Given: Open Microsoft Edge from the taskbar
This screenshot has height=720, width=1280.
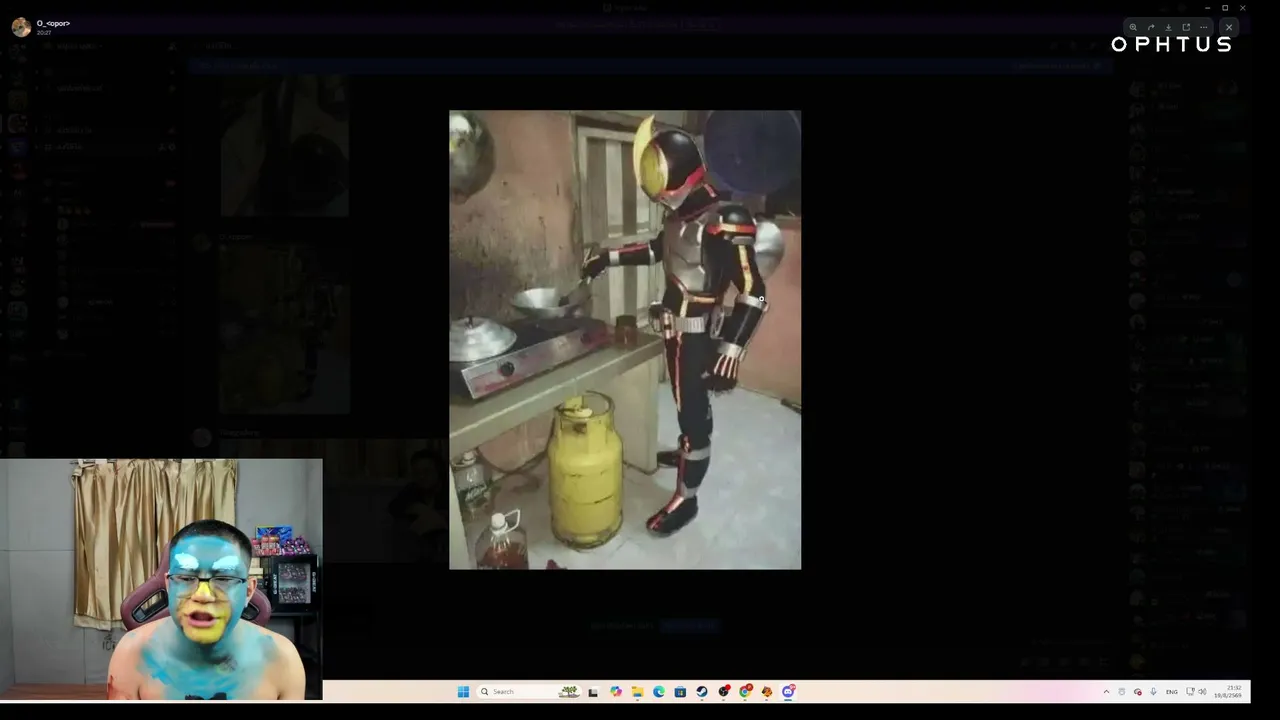Looking at the screenshot, I should [x=659, y=691].
